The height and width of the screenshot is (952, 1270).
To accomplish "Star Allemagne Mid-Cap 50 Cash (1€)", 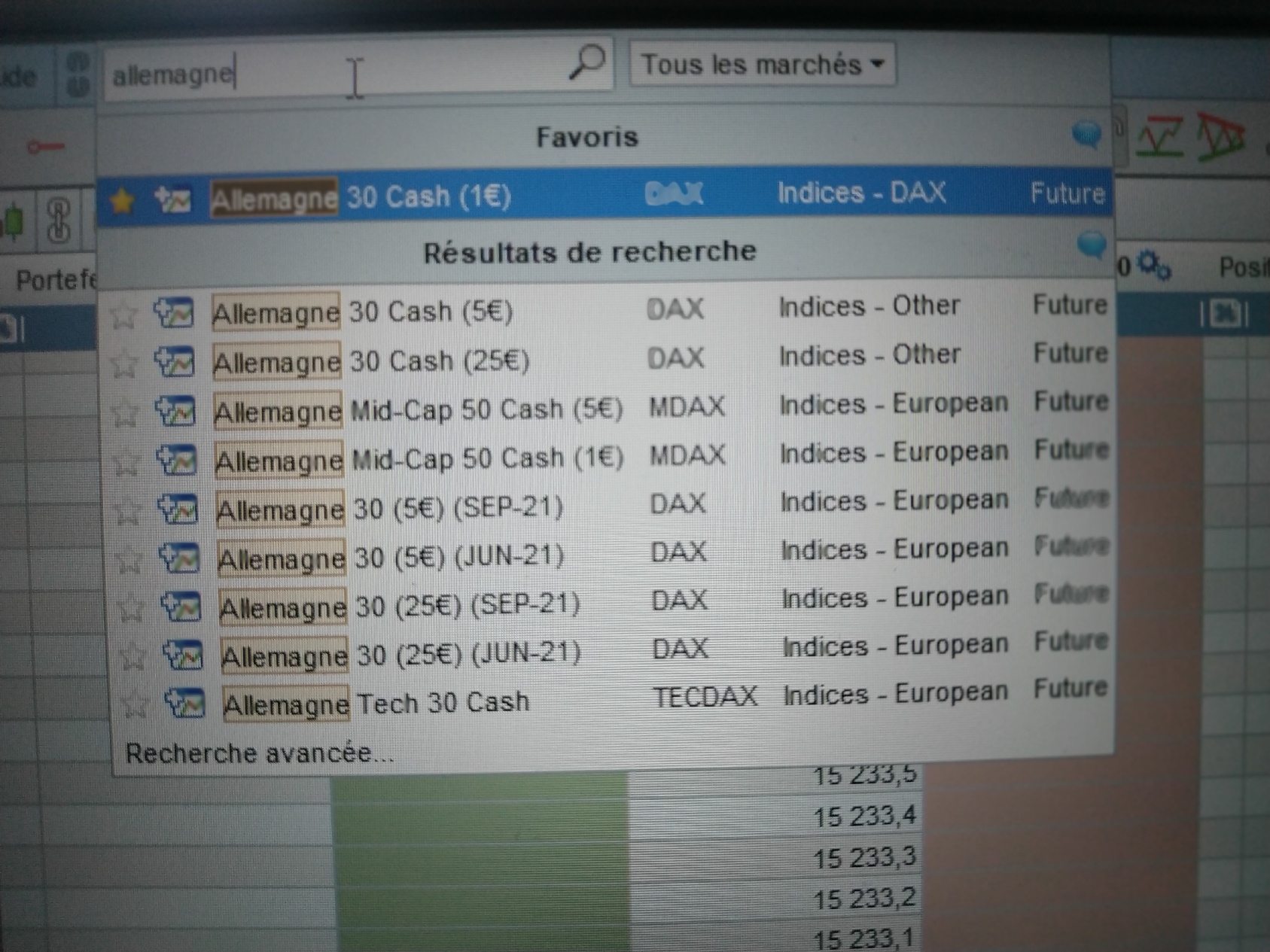I will click(x=126, y=462).
